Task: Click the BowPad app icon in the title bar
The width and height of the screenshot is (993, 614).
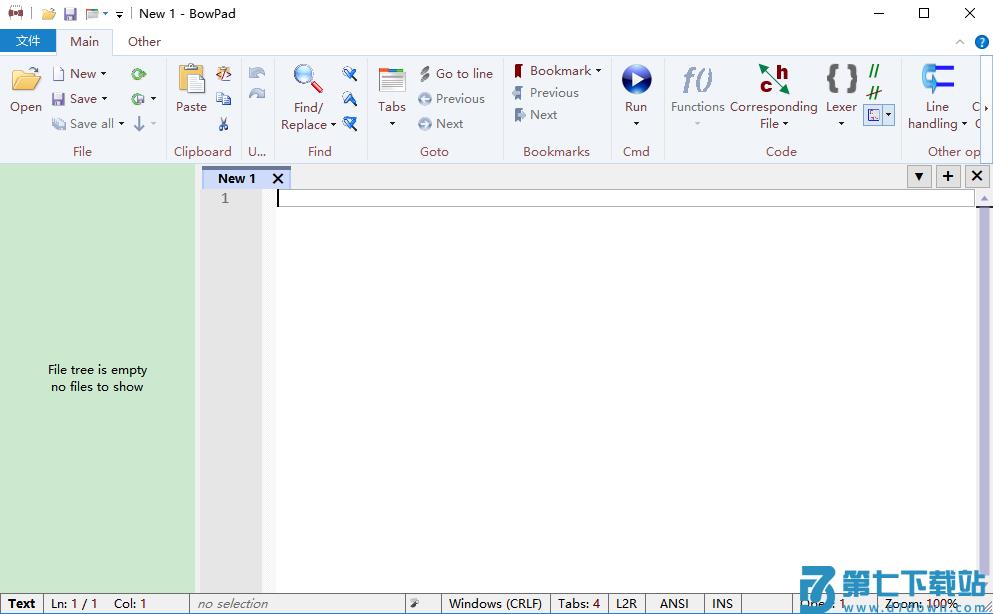Action: point(15,13)
